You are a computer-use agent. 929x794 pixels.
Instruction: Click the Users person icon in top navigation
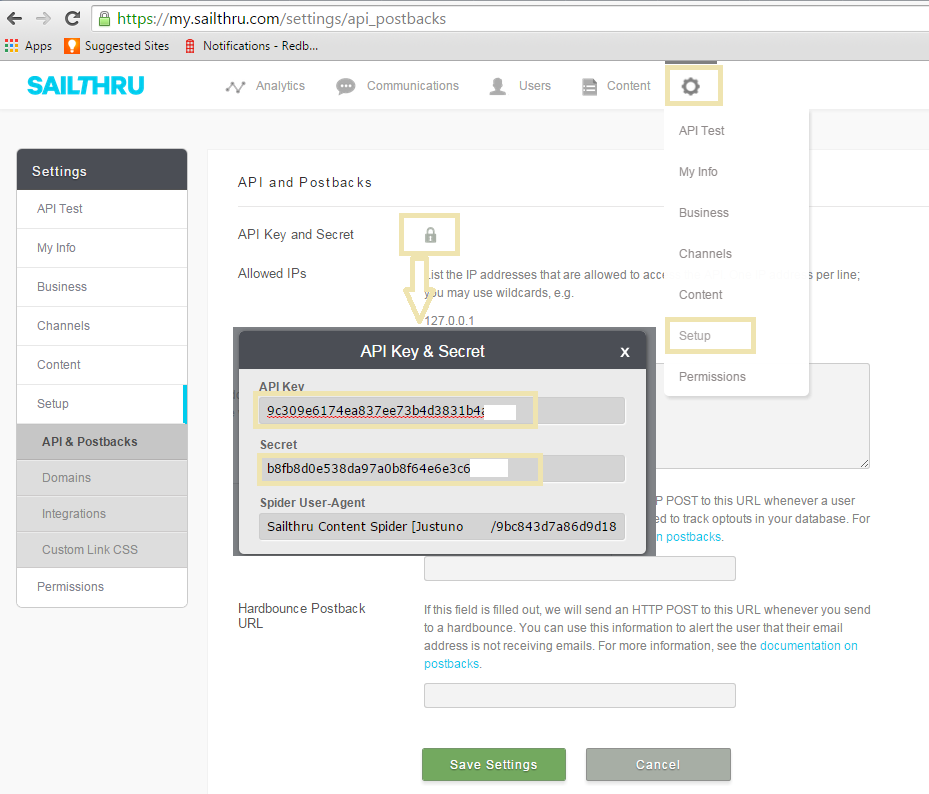pyautogui.click(x=497, y=86)
